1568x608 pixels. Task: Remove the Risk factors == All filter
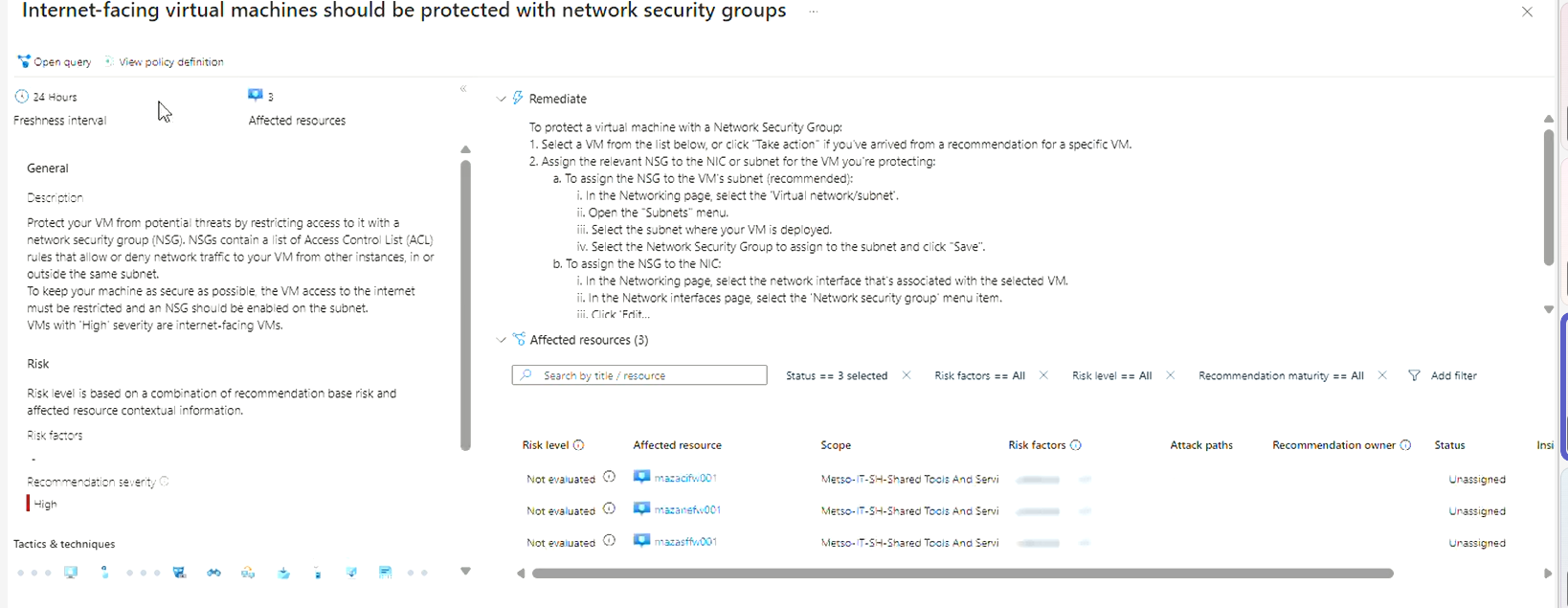pyautogui.click(x=1043, y=375)
